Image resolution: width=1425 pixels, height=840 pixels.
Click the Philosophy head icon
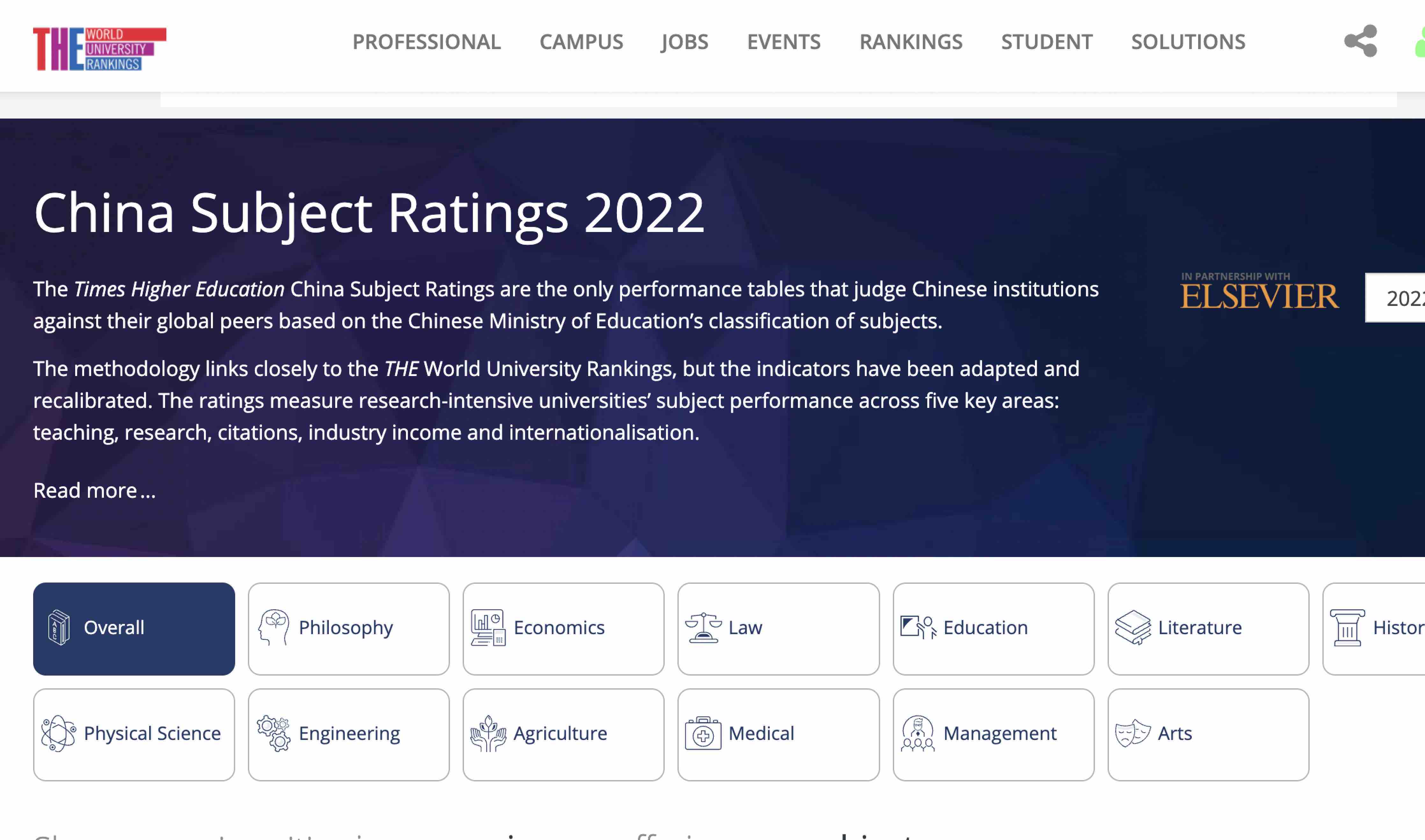(x=274, y=627)
